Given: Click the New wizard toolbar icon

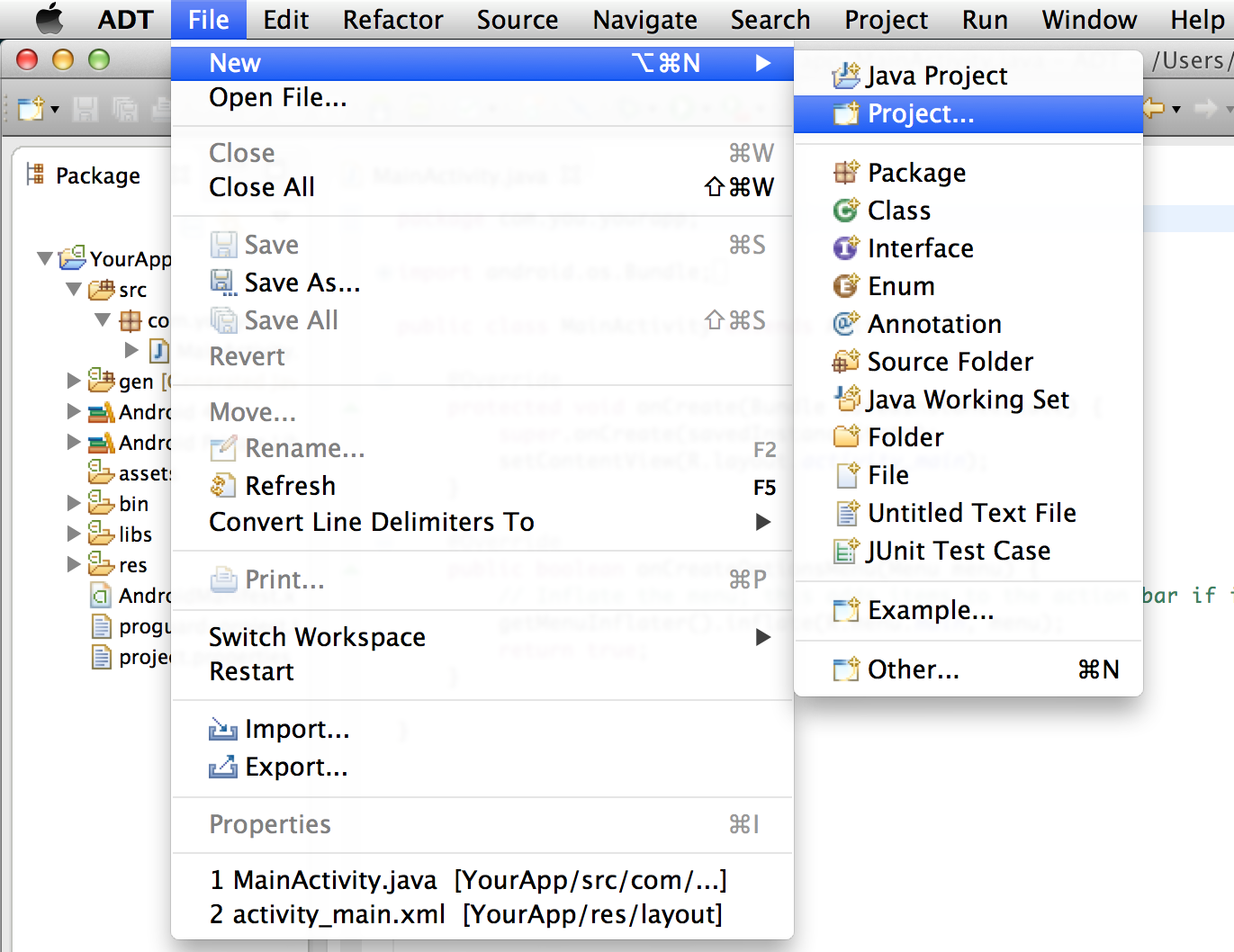Looking at the screenshot, I should pos(31,109).
